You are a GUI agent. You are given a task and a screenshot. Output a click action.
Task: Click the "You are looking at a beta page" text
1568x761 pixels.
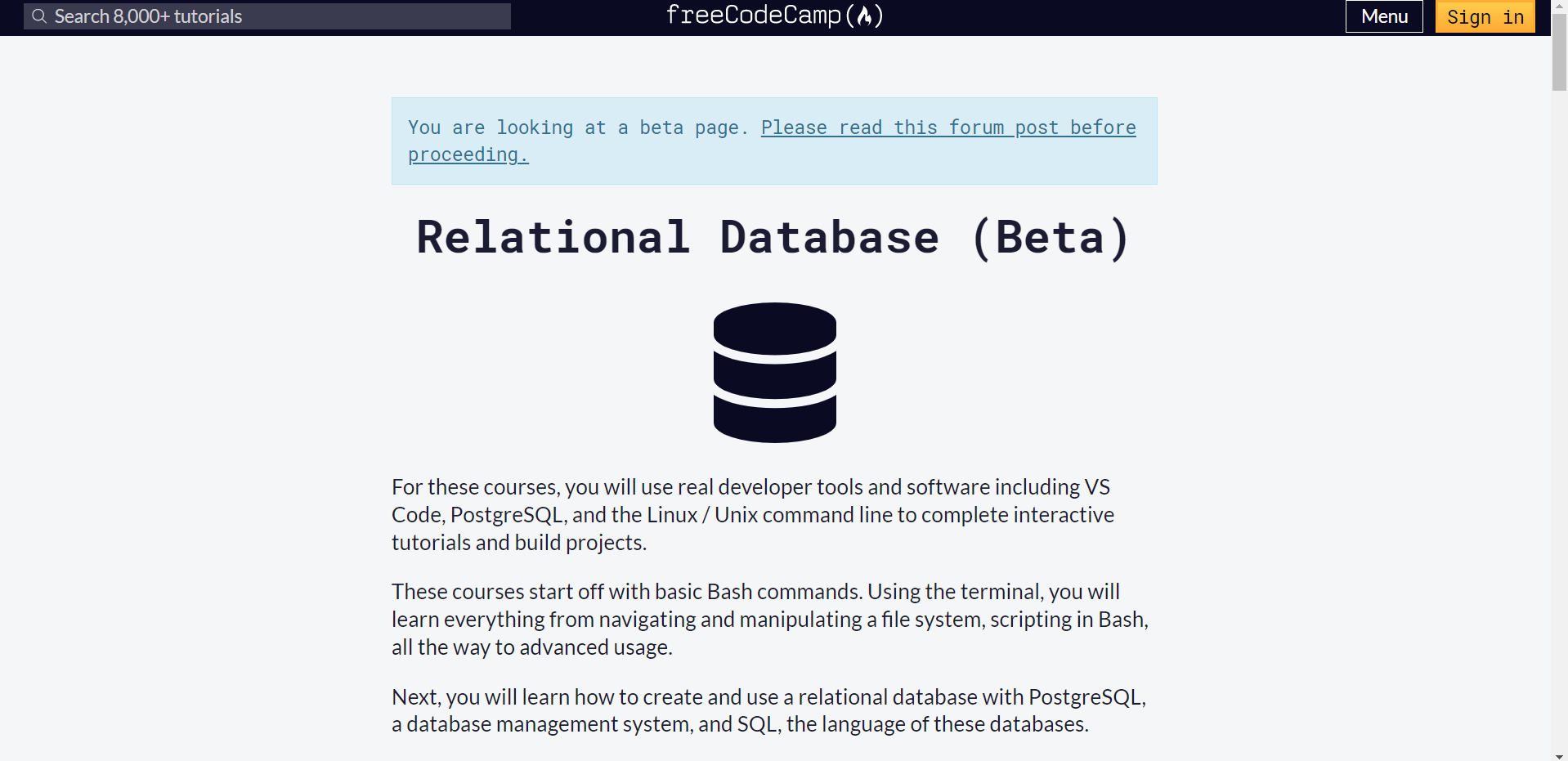click(x=578, y=128)
